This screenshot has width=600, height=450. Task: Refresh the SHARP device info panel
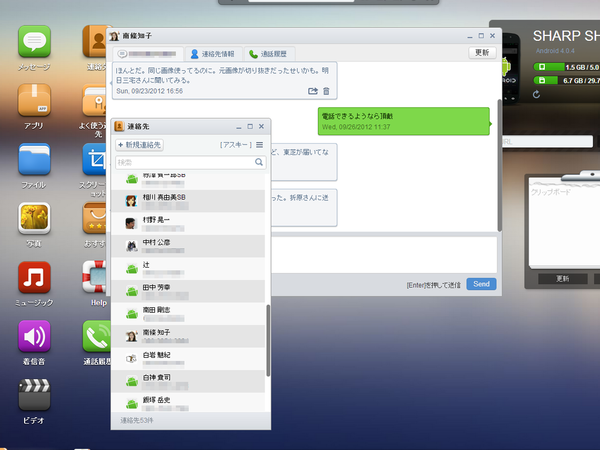(536, 94)
